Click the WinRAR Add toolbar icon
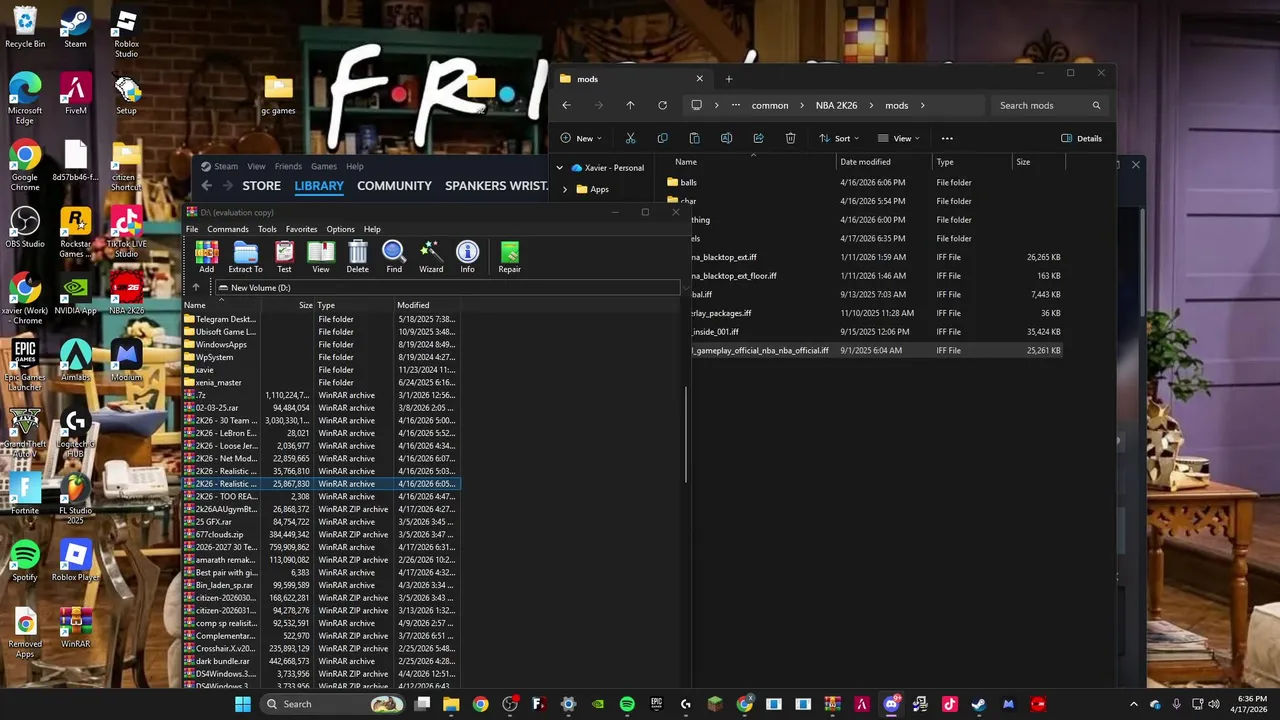 (x=206, y=256)
